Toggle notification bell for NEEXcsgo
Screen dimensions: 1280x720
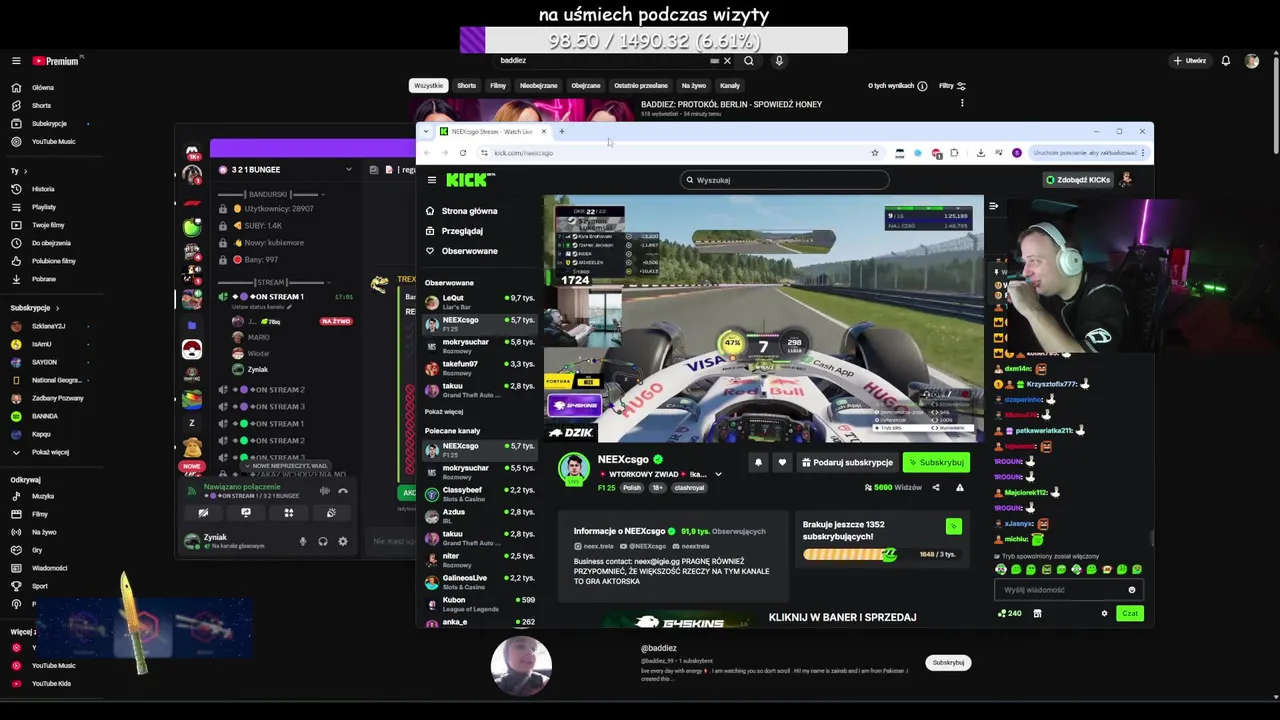point(758,462)
